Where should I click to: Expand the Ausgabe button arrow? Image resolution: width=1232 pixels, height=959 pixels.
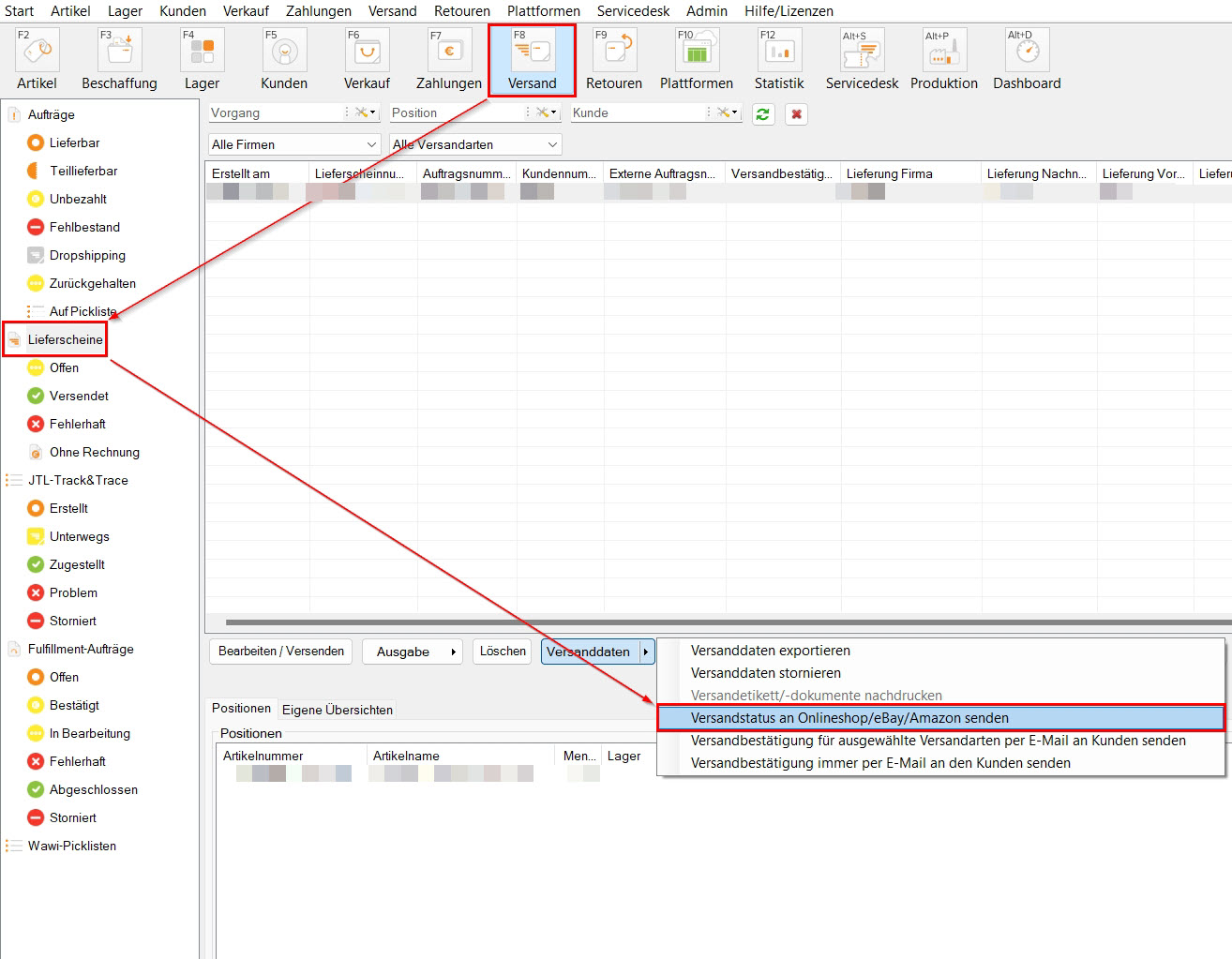click(454, 652)
